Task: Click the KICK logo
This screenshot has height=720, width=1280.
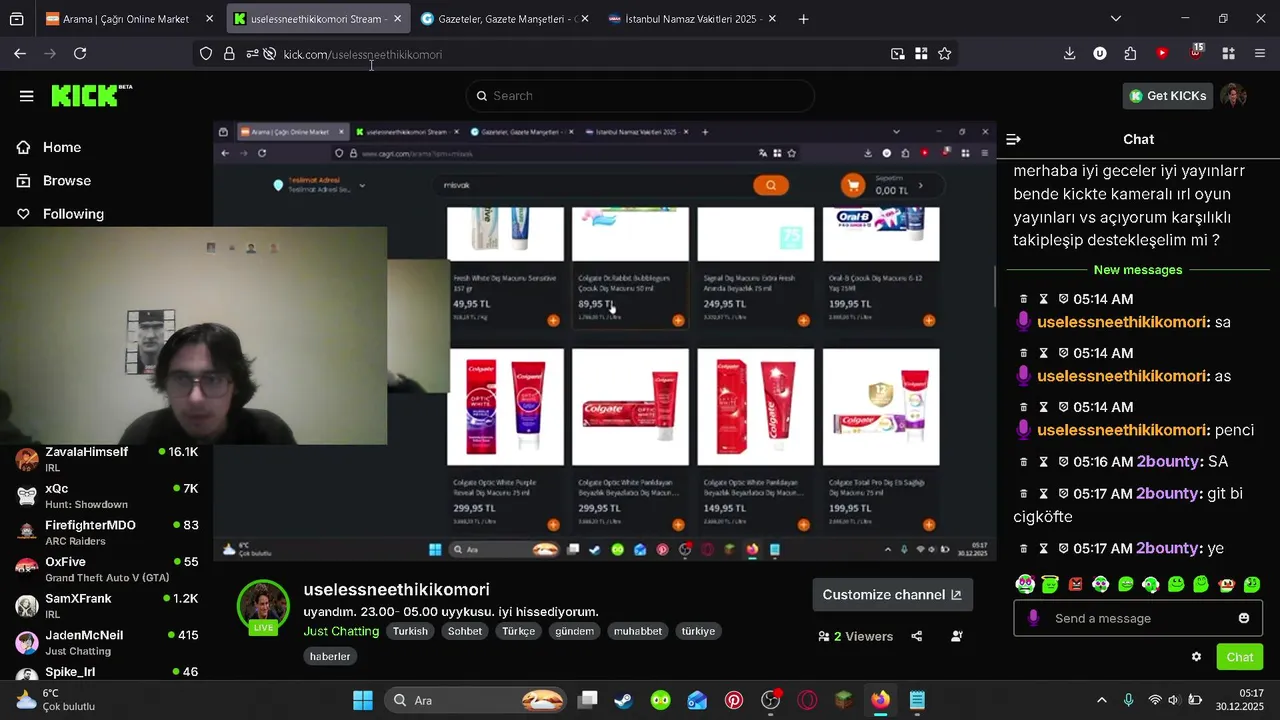Action: click(x=91, y=95)
